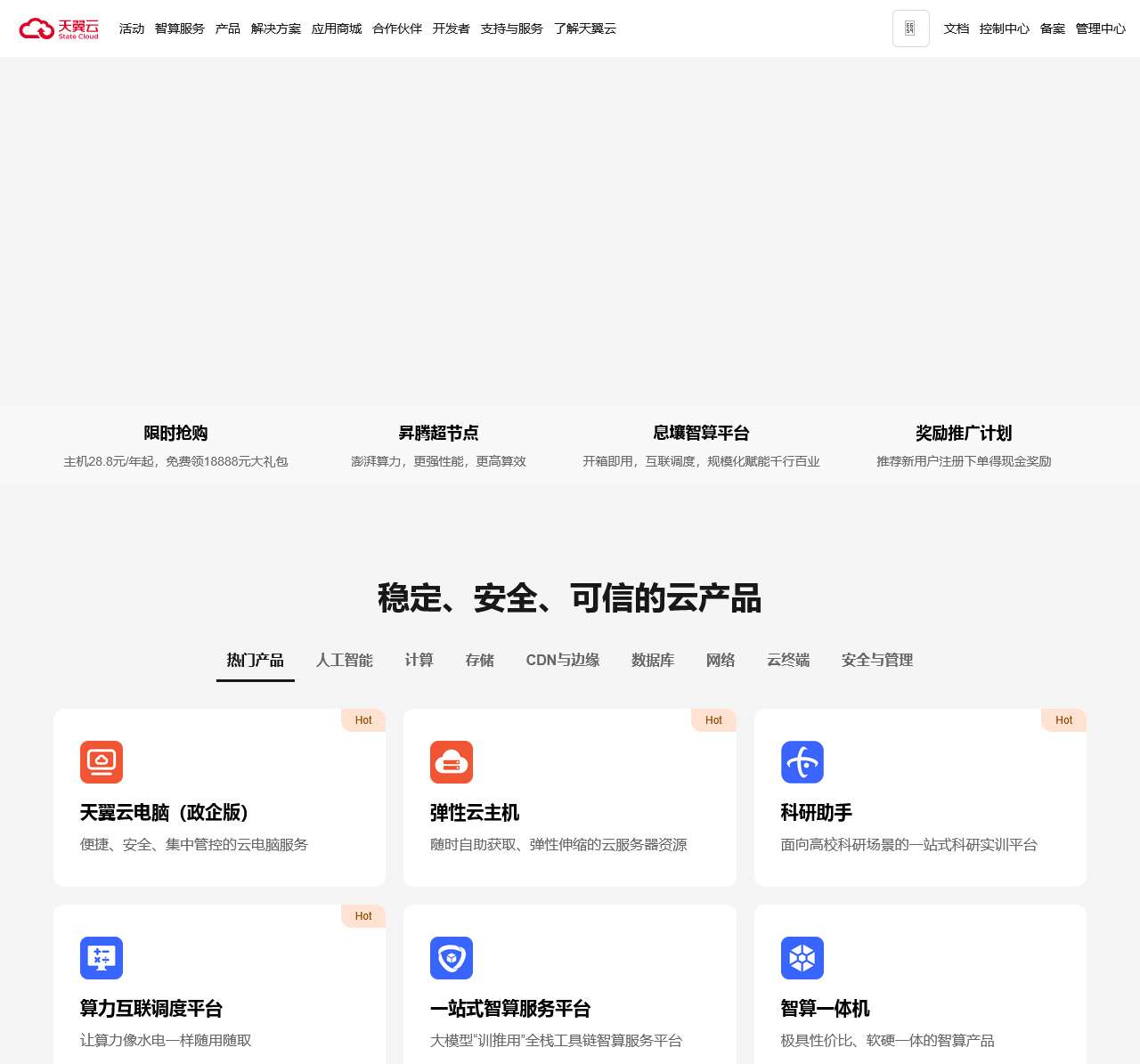Open the 管理中心 link
Image resolution: width=1140 pixels, height=1064 pixels.
tap(1101, 28)
